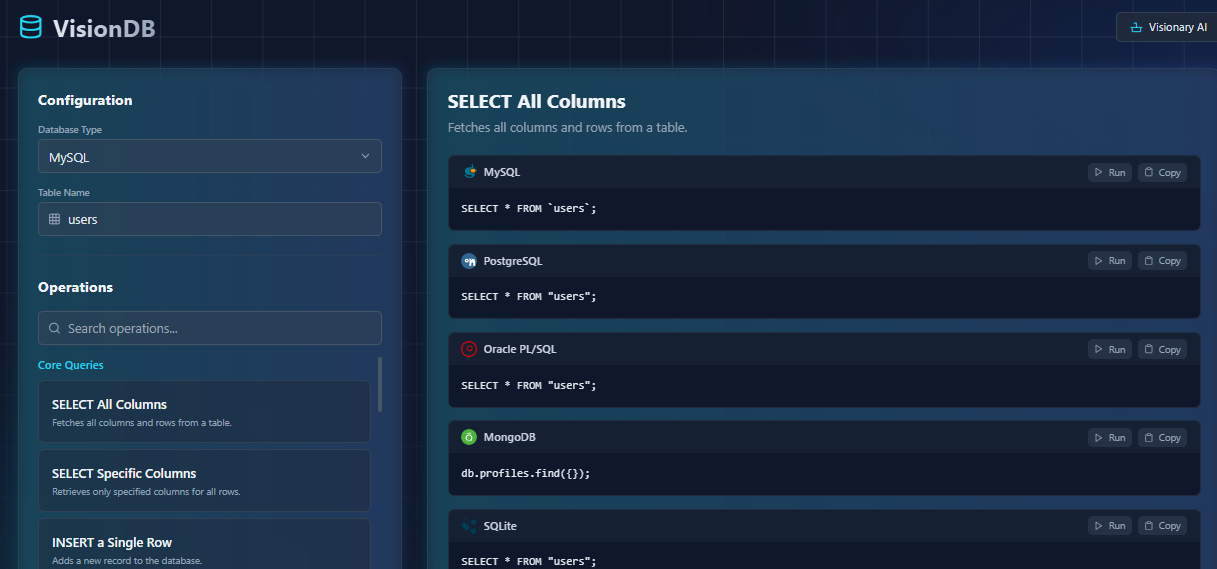Copy the SQLite query
This screenshot has width=1217, height=569.
point(1162,525)
